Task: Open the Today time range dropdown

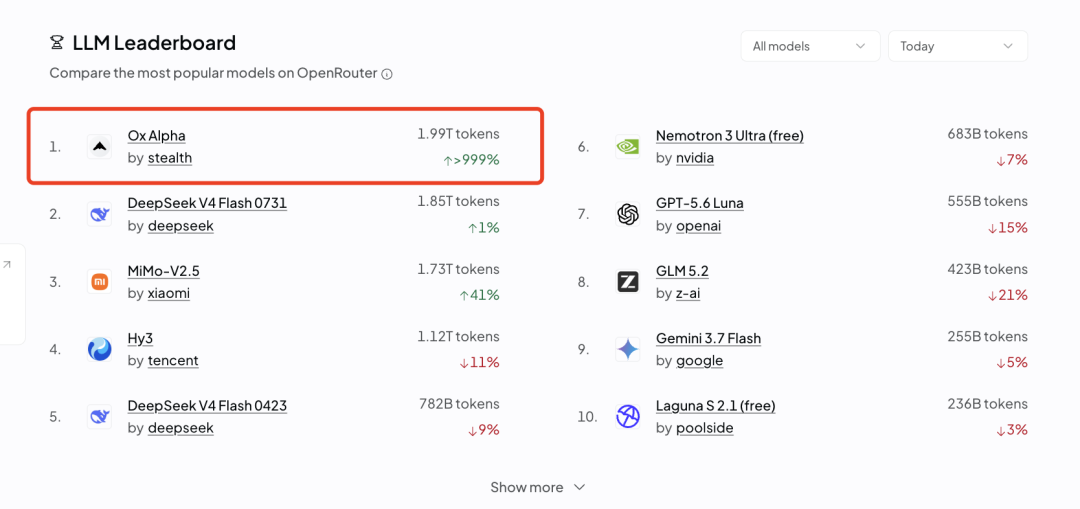Action: 958,46
